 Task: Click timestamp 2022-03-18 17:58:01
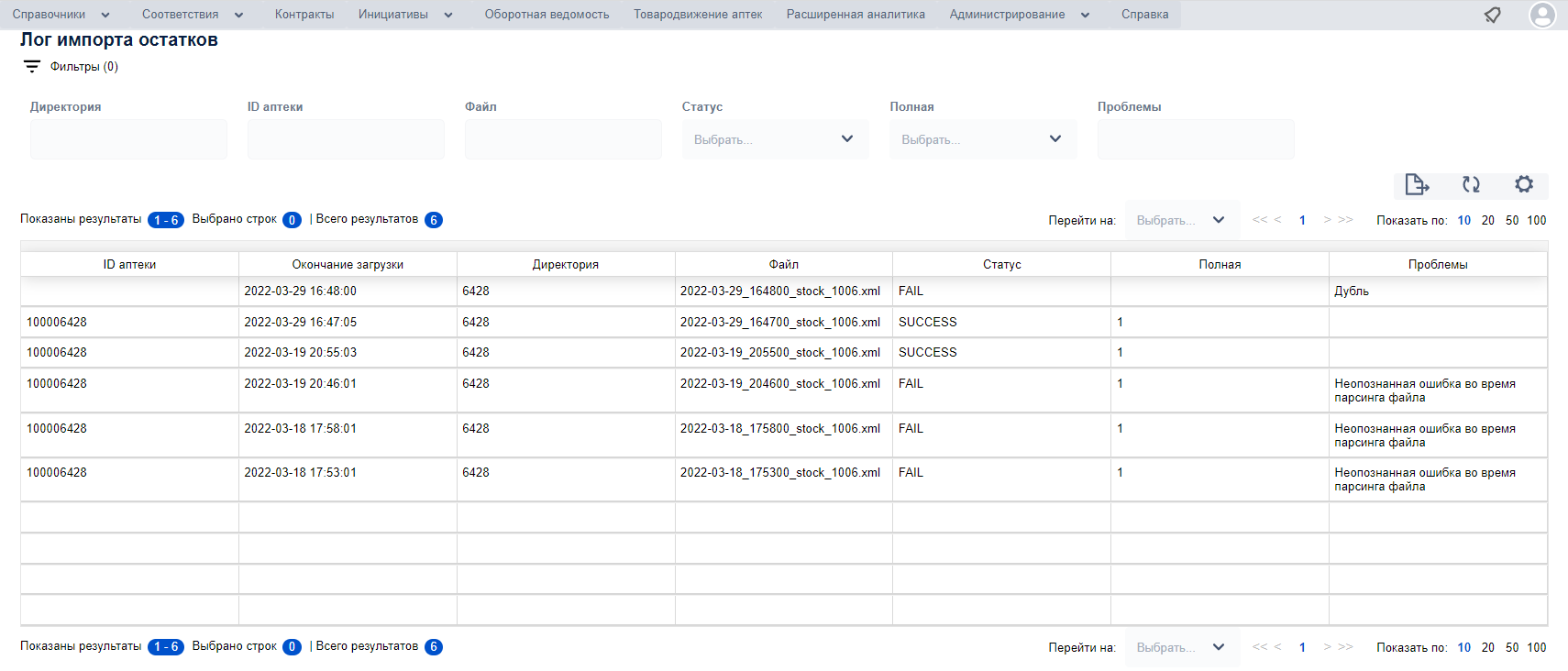(x=301, y=428)
